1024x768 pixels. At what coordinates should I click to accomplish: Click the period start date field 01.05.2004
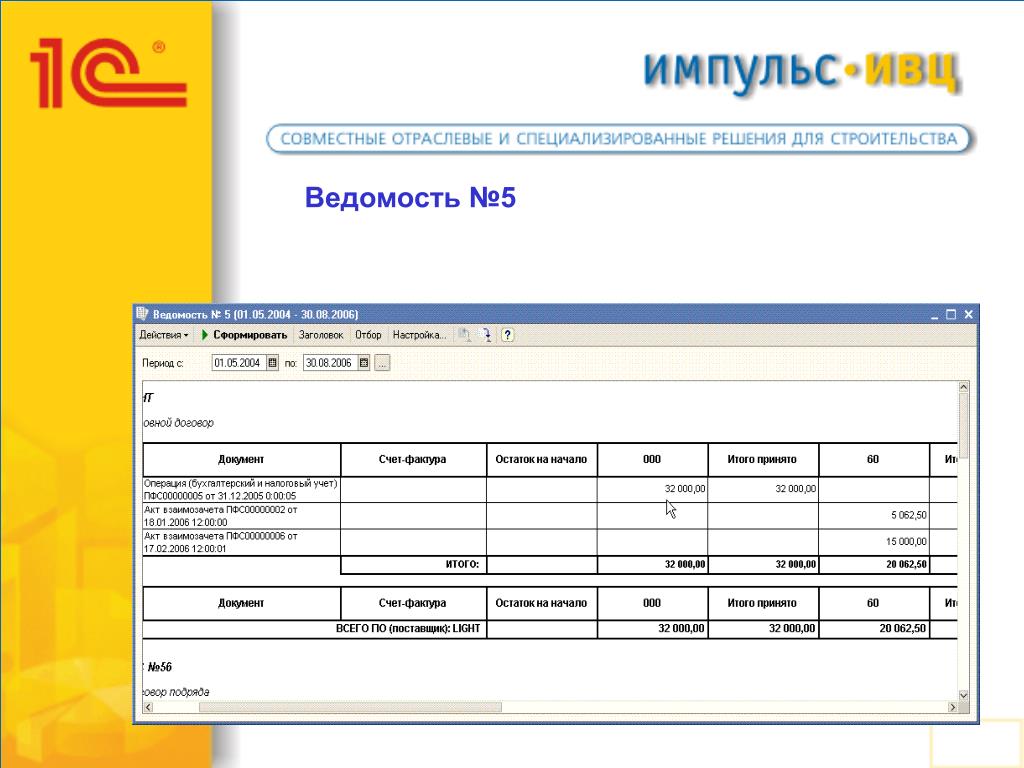click(x=238, y=363)
